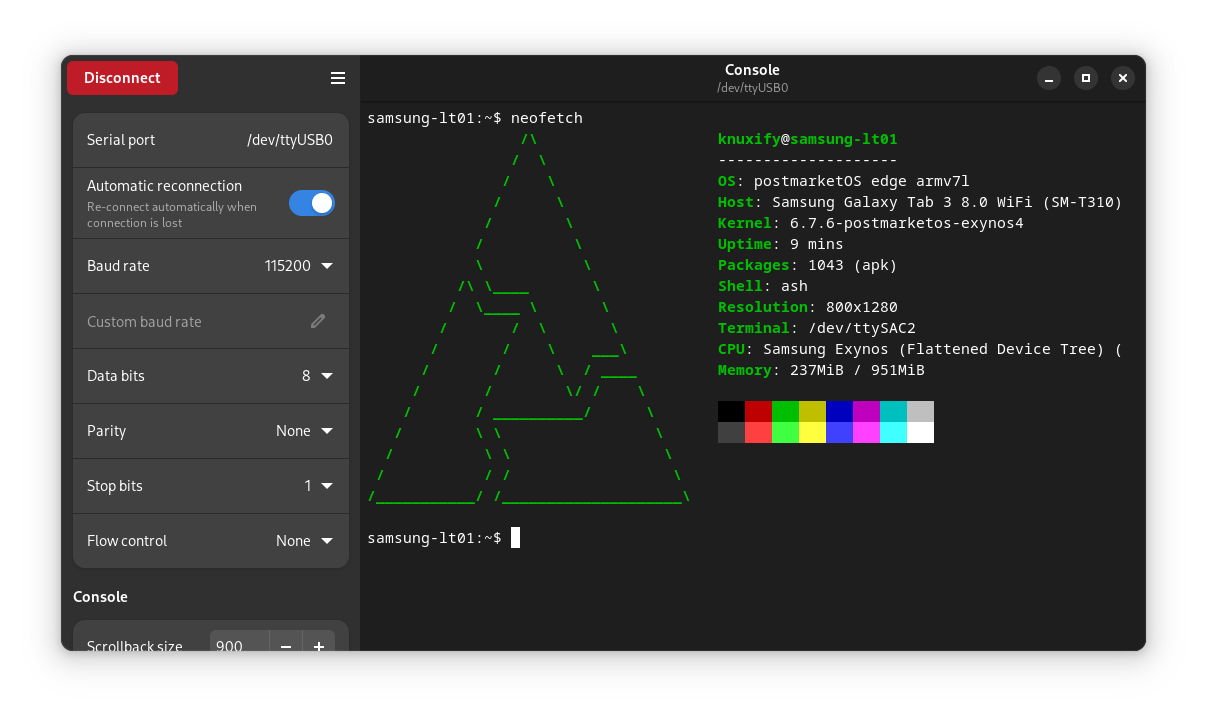Click the scrollback size value field showing 900
The image size is (1207, 718).
click(x=237, y=646)
